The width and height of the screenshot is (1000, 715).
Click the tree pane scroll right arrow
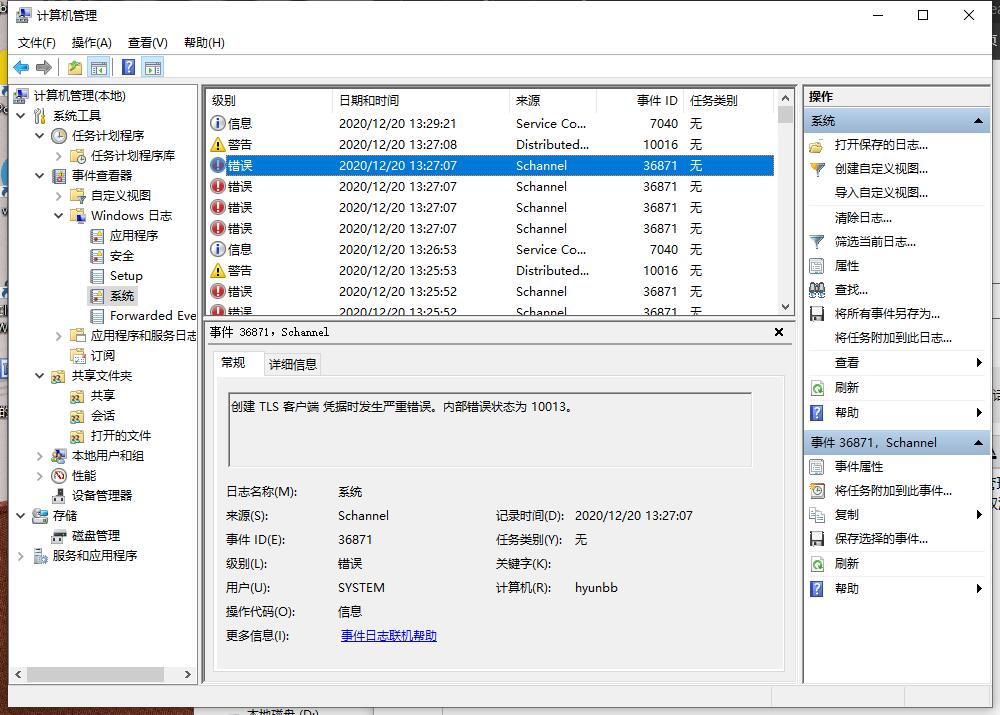coord(188,674)
